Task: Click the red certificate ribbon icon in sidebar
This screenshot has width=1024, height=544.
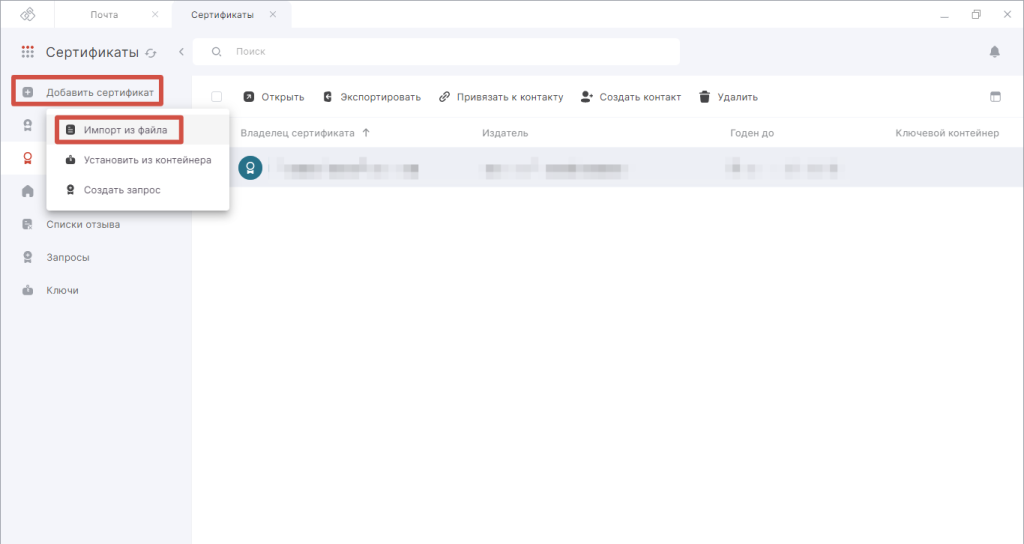Action: coord(27,158)
